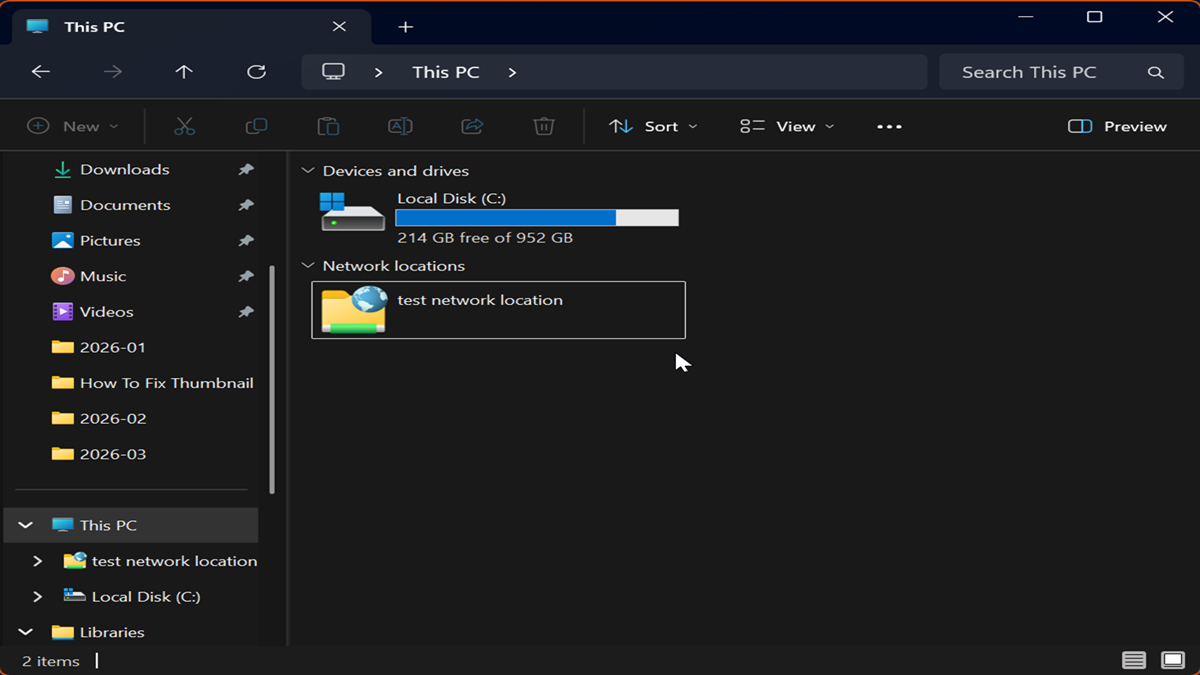Click the Delete trash icon

[543, 126]
